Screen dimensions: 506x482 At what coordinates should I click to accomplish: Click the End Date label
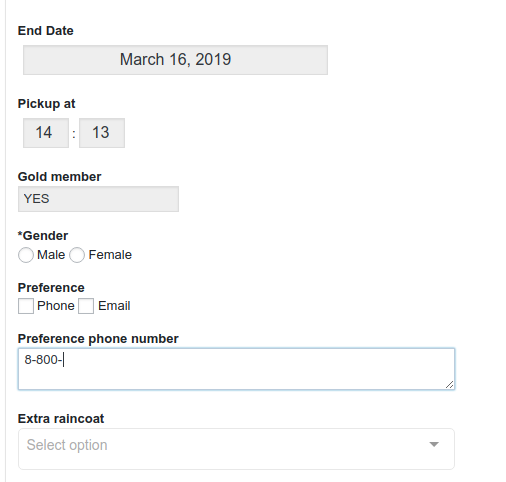[46, 31]
